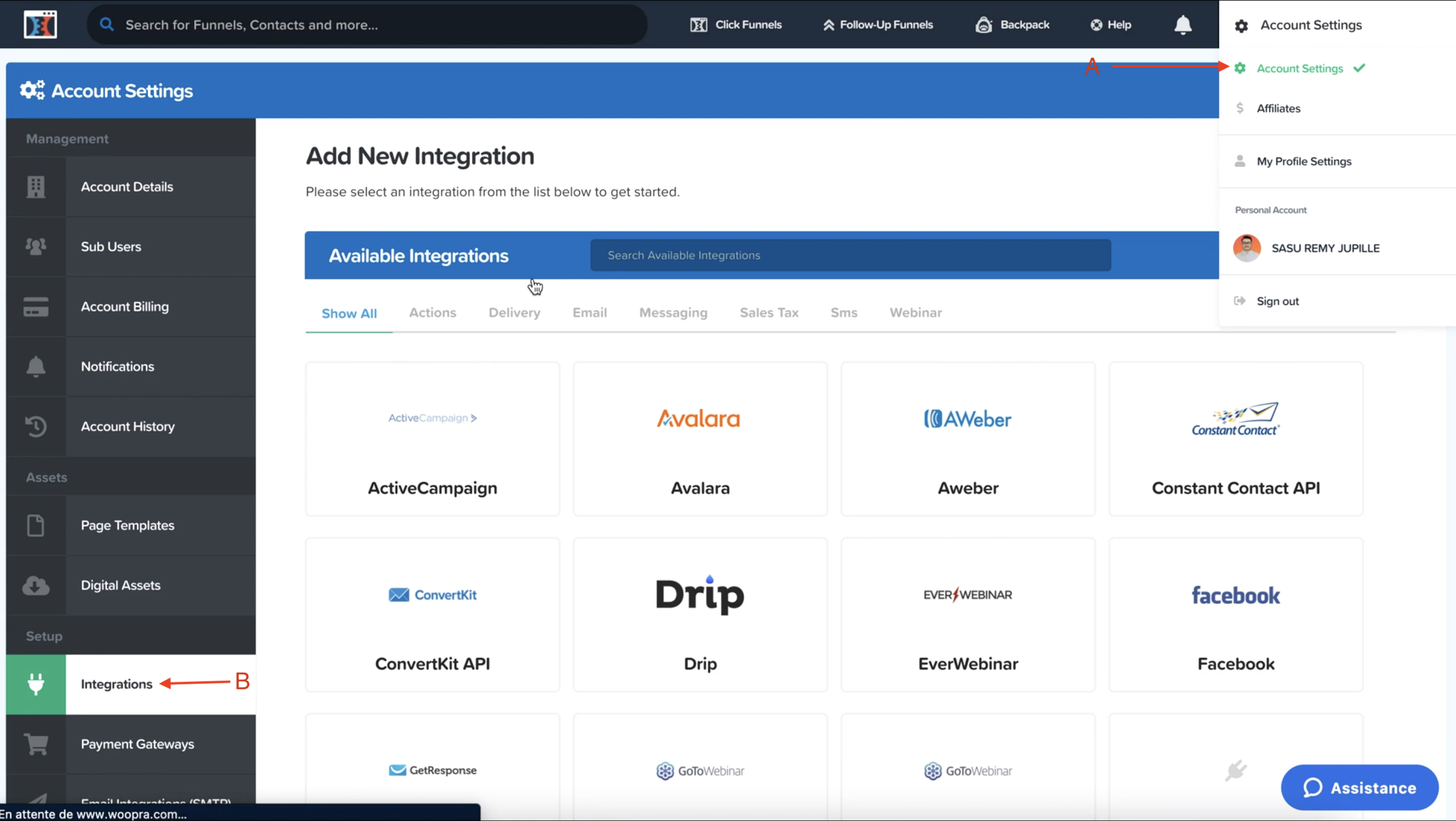Open My Profile Settings
Viewport: 1456px width, 821px height.
pos(1303,162)
